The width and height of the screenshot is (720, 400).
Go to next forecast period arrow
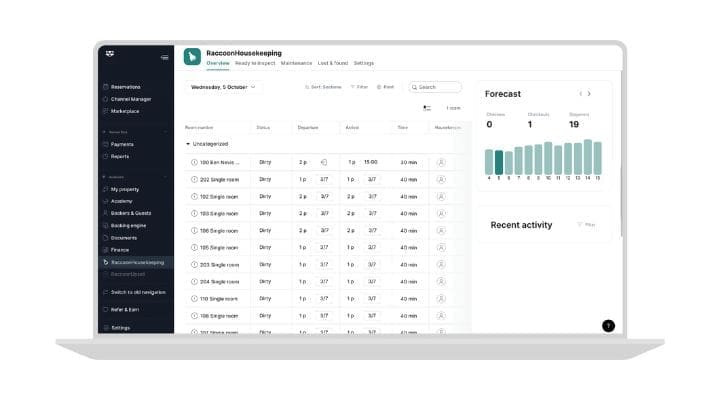589,94
